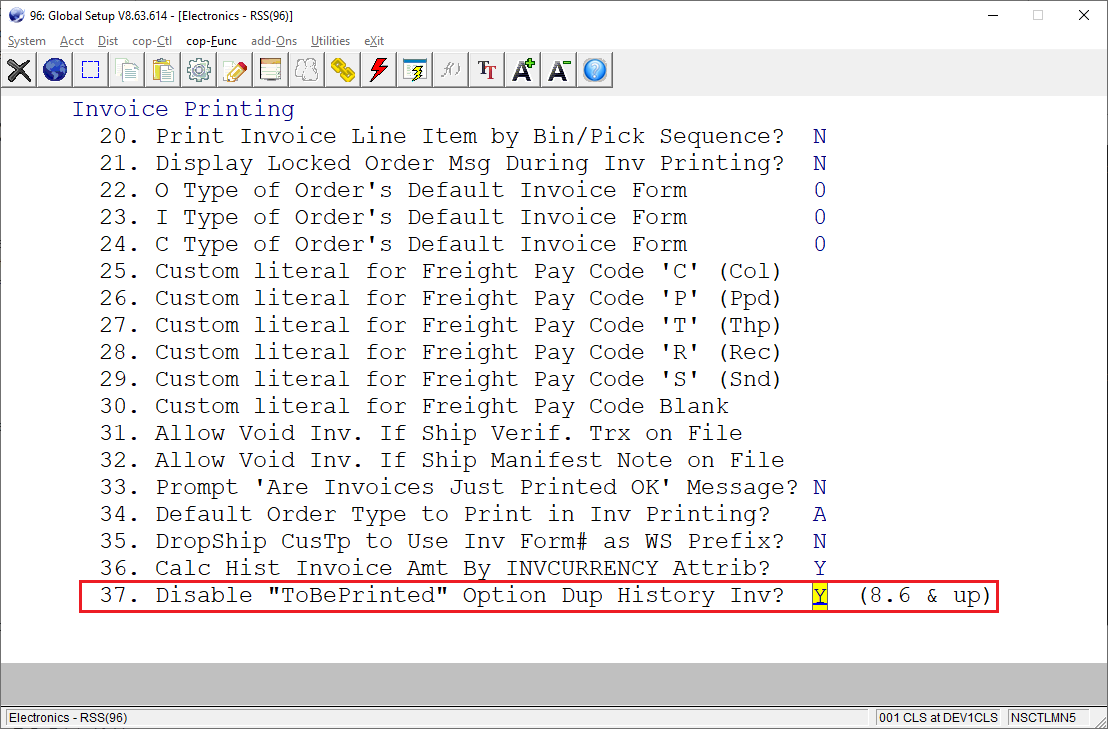Click the pencil edit note icon
The height and width of the screenshot is (729, 1108).
[x=235, y=70]
